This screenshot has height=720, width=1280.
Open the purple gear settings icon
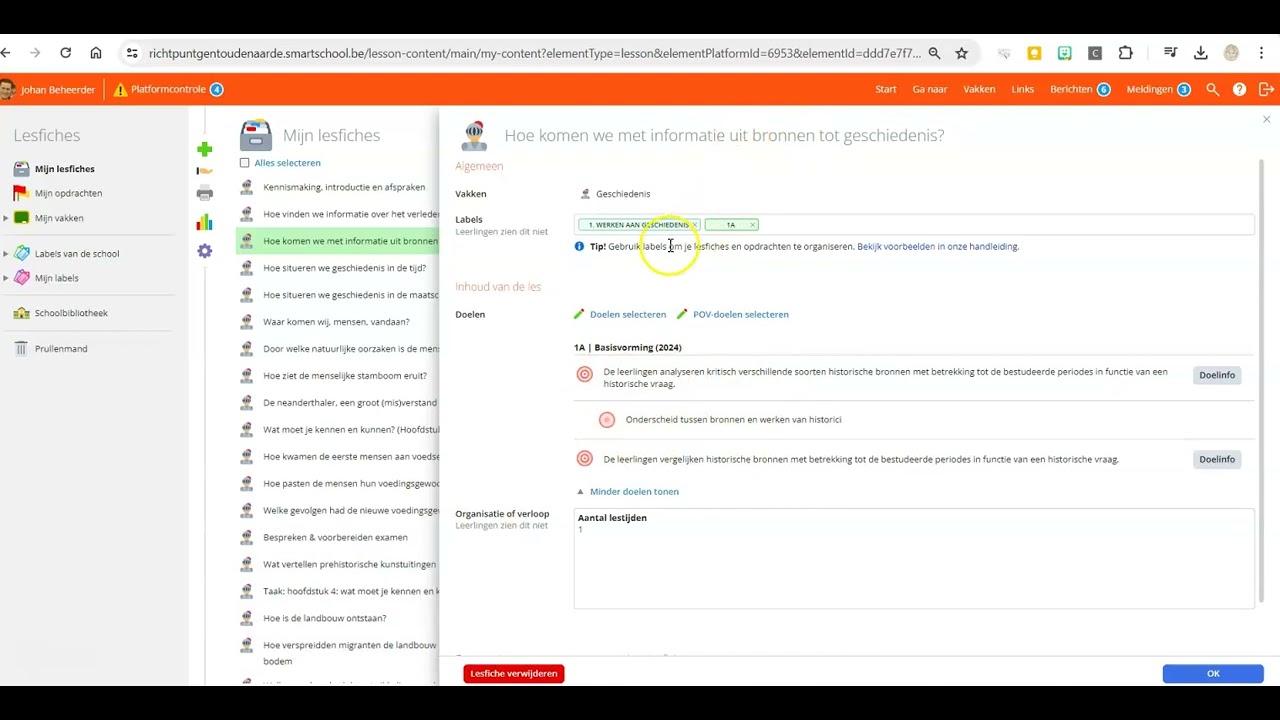pyautogui.click(x=205, y=251)
